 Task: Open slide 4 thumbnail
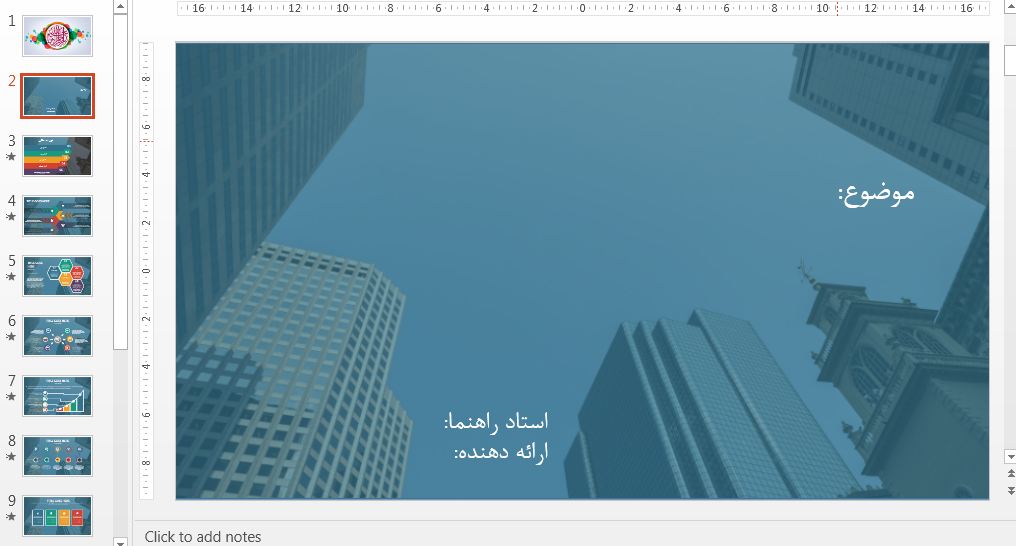click(x=58, y=216)
